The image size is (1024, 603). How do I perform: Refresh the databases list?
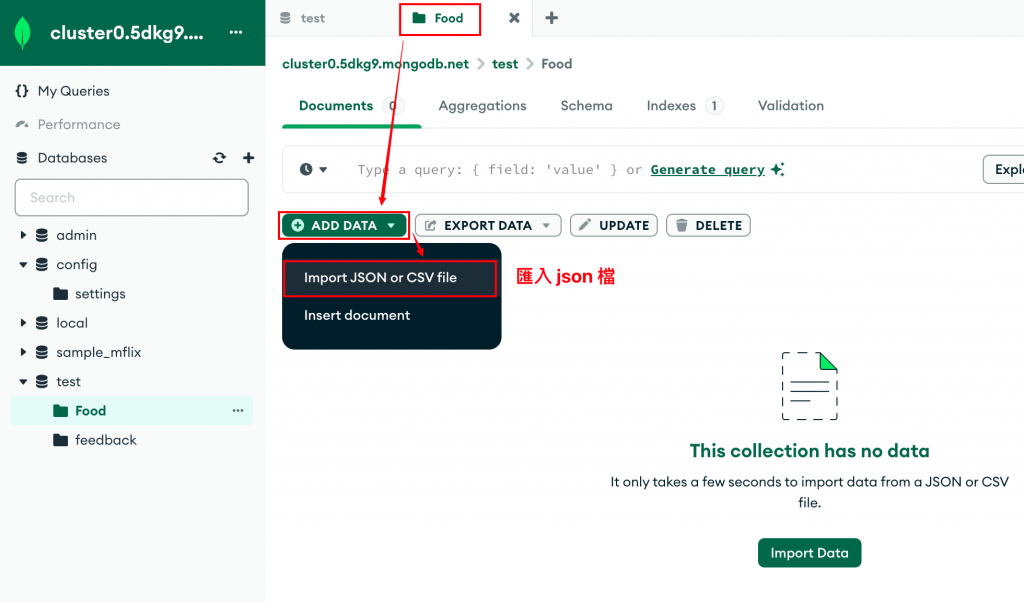(219, 157)
